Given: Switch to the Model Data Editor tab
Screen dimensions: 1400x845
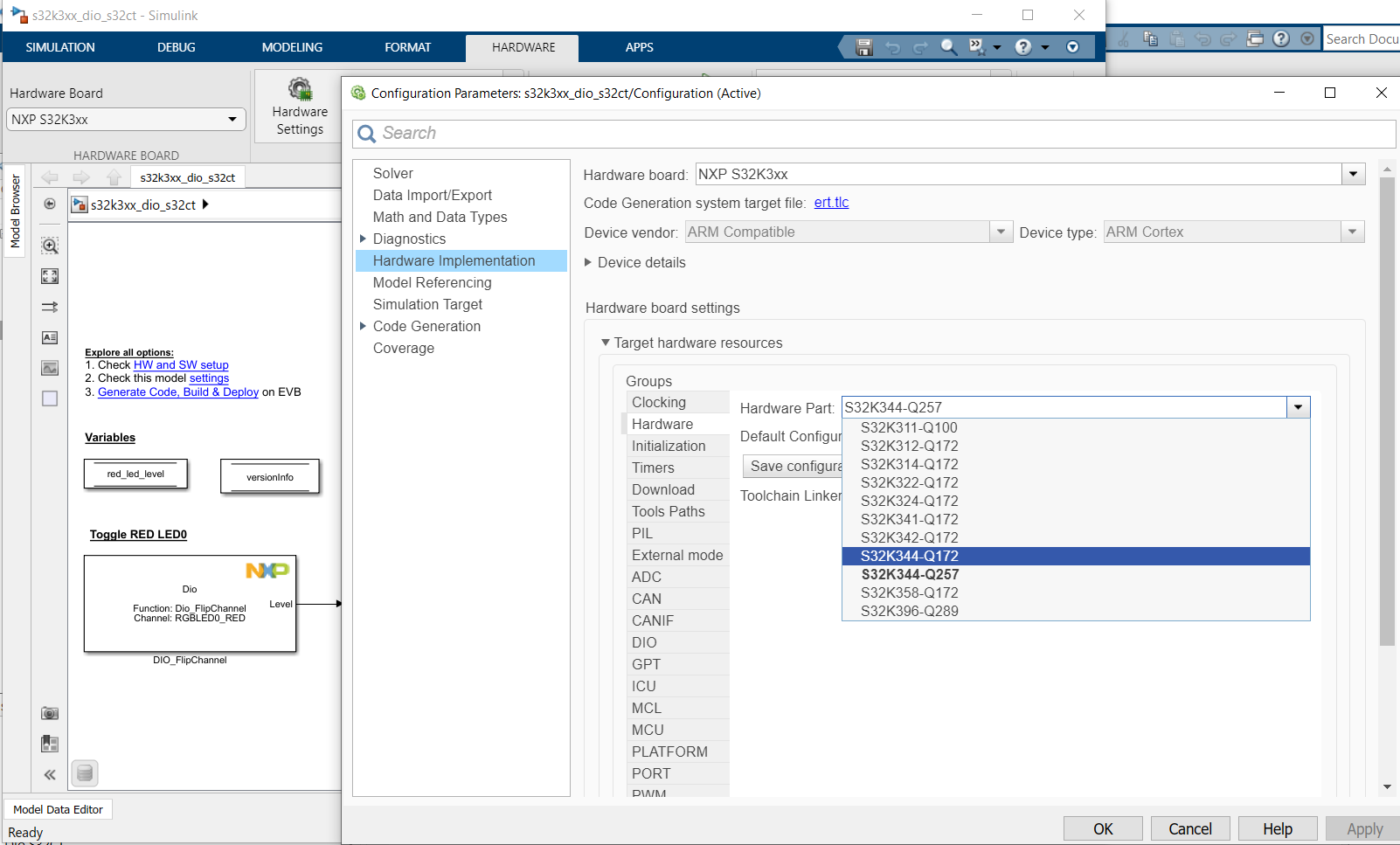Looking at the screenshot, I should 58,809.
